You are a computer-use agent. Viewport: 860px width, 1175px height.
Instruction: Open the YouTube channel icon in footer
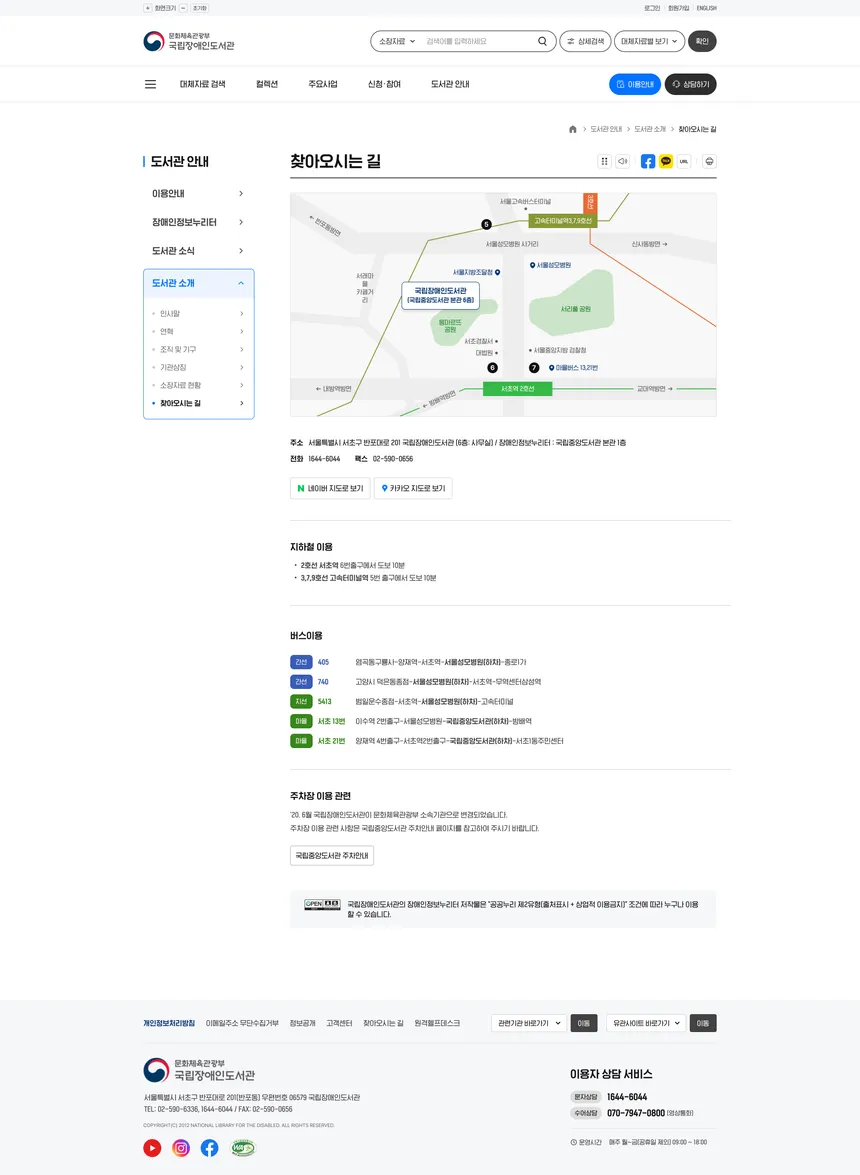[152, 1147]
